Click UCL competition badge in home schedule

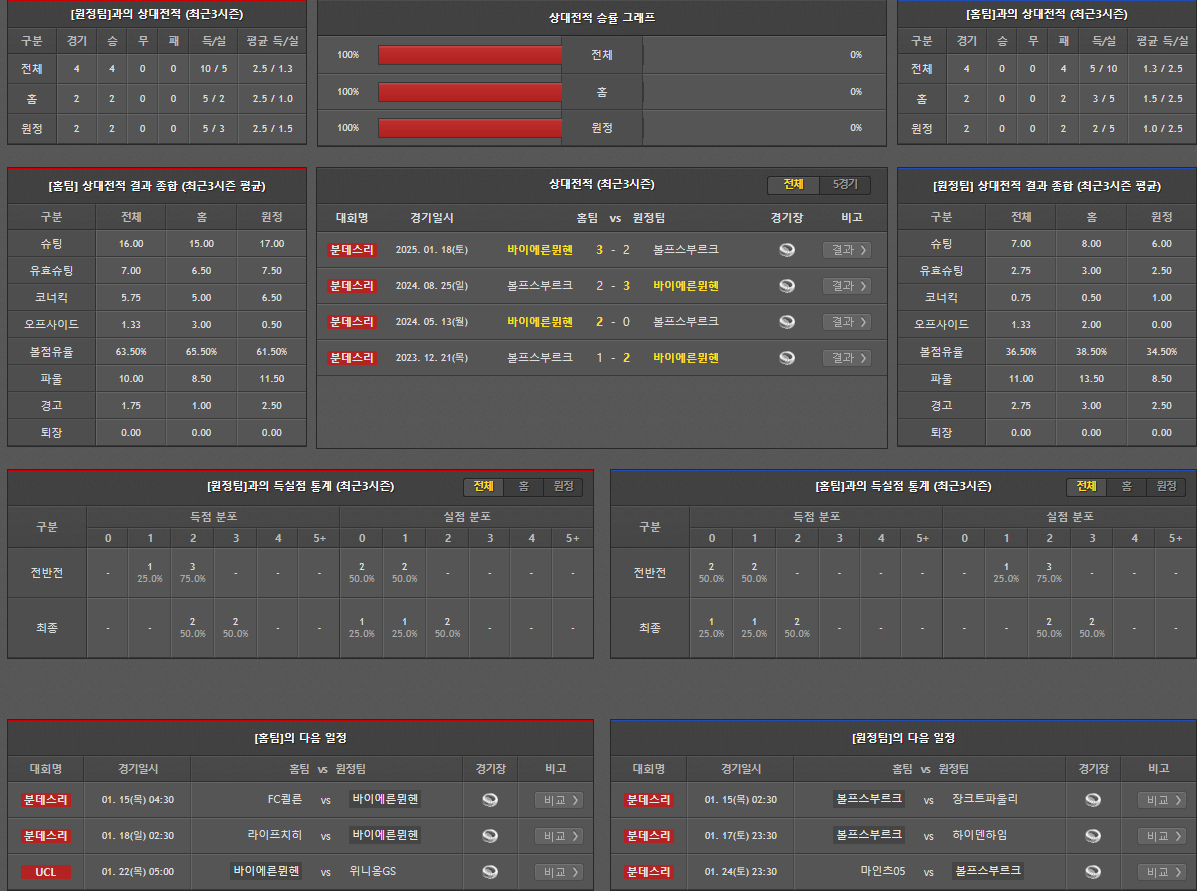[x=46, y=872]
